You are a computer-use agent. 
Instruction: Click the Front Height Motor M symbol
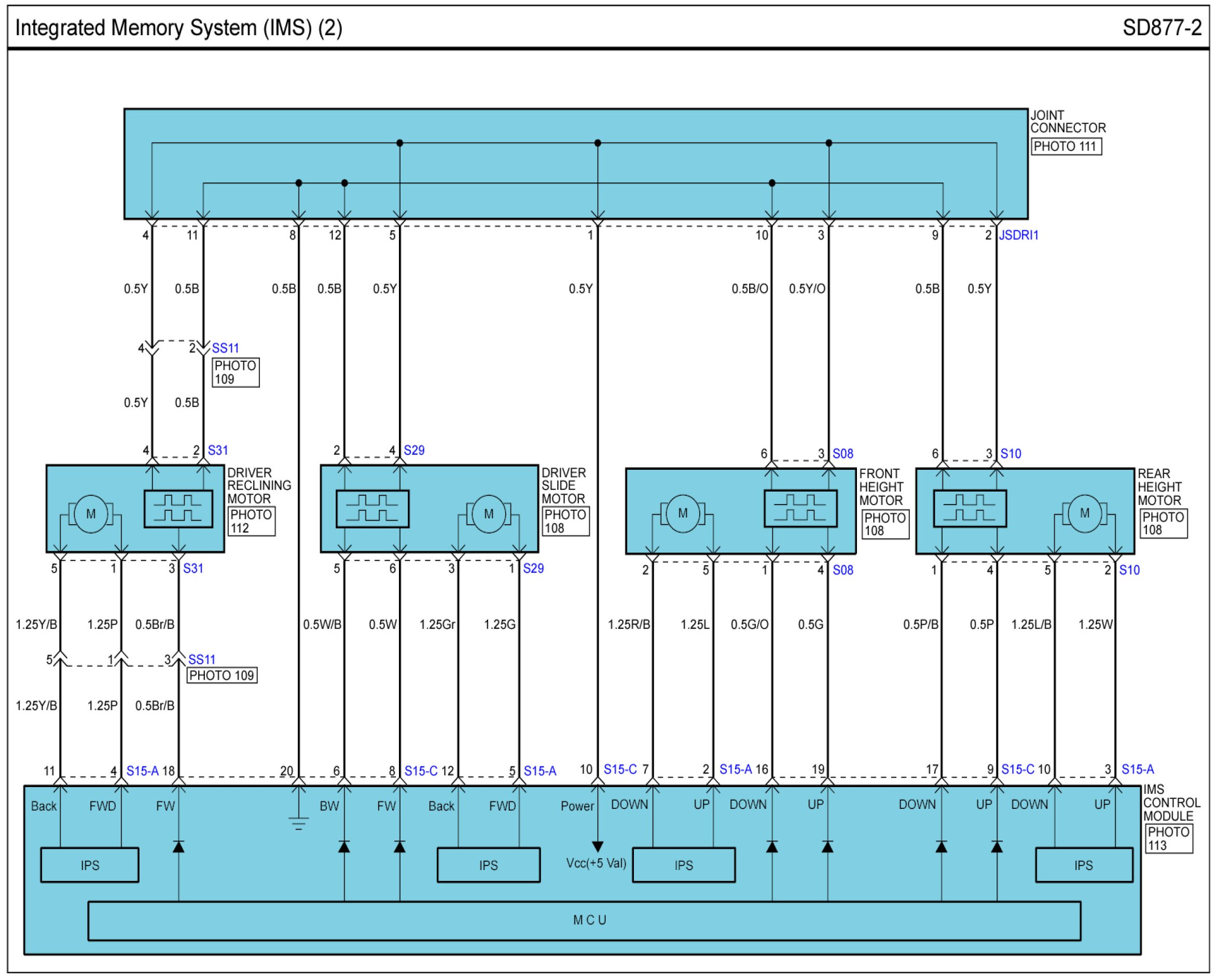(682, 514)
